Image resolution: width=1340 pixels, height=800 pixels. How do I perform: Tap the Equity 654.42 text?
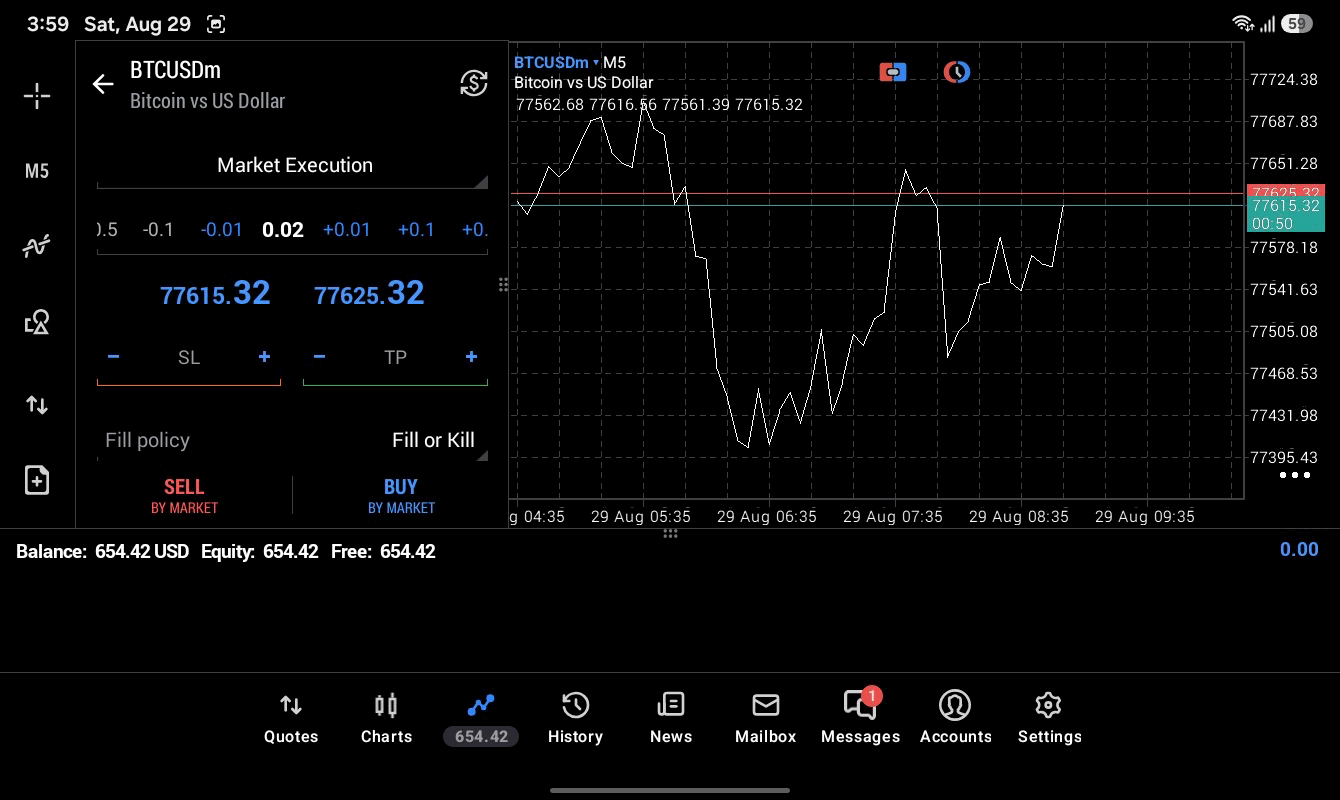tap(259, 551)
